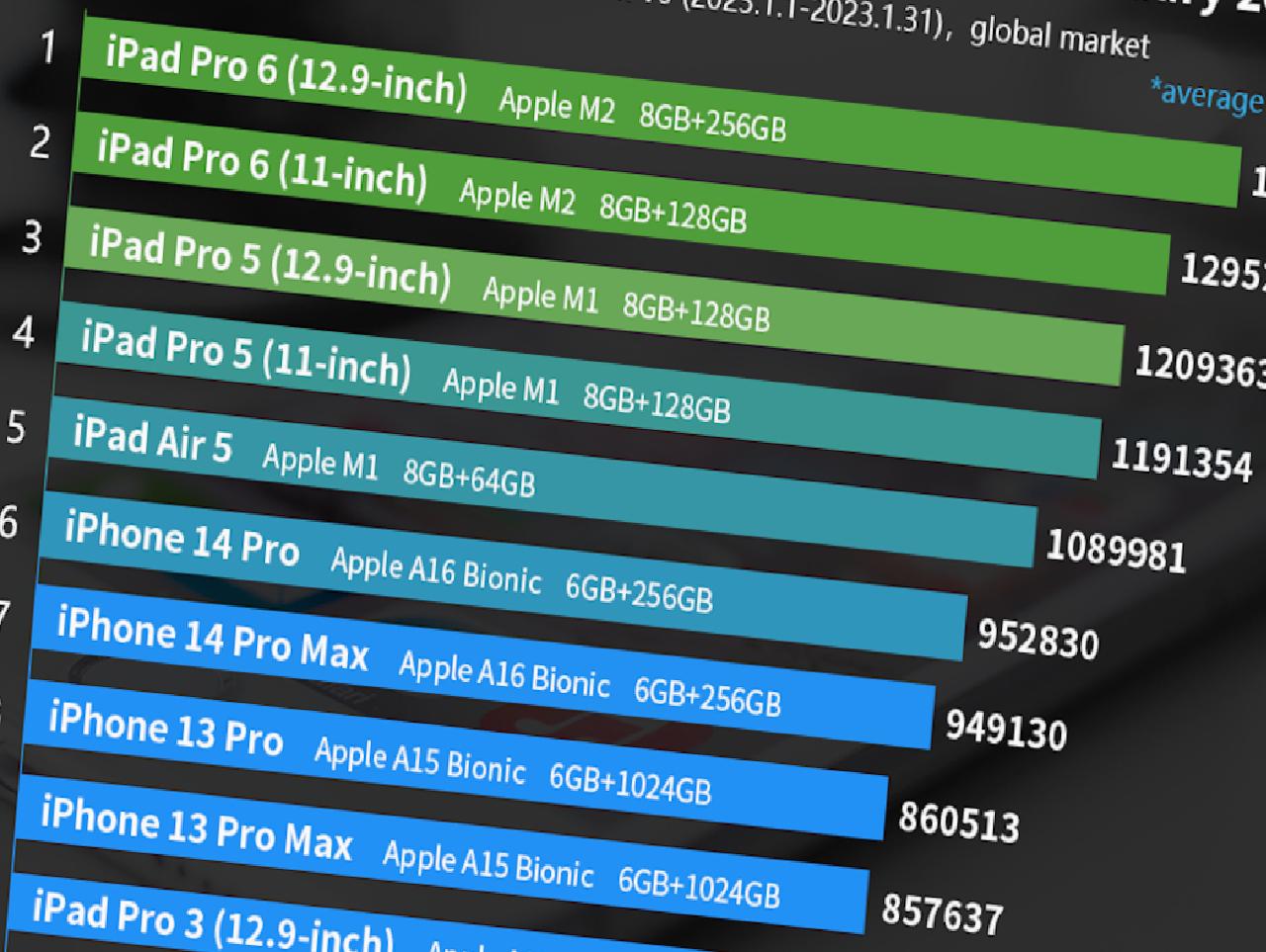Click the score value 1191354
1266x952 pixels.
(x=1182, y=459)
